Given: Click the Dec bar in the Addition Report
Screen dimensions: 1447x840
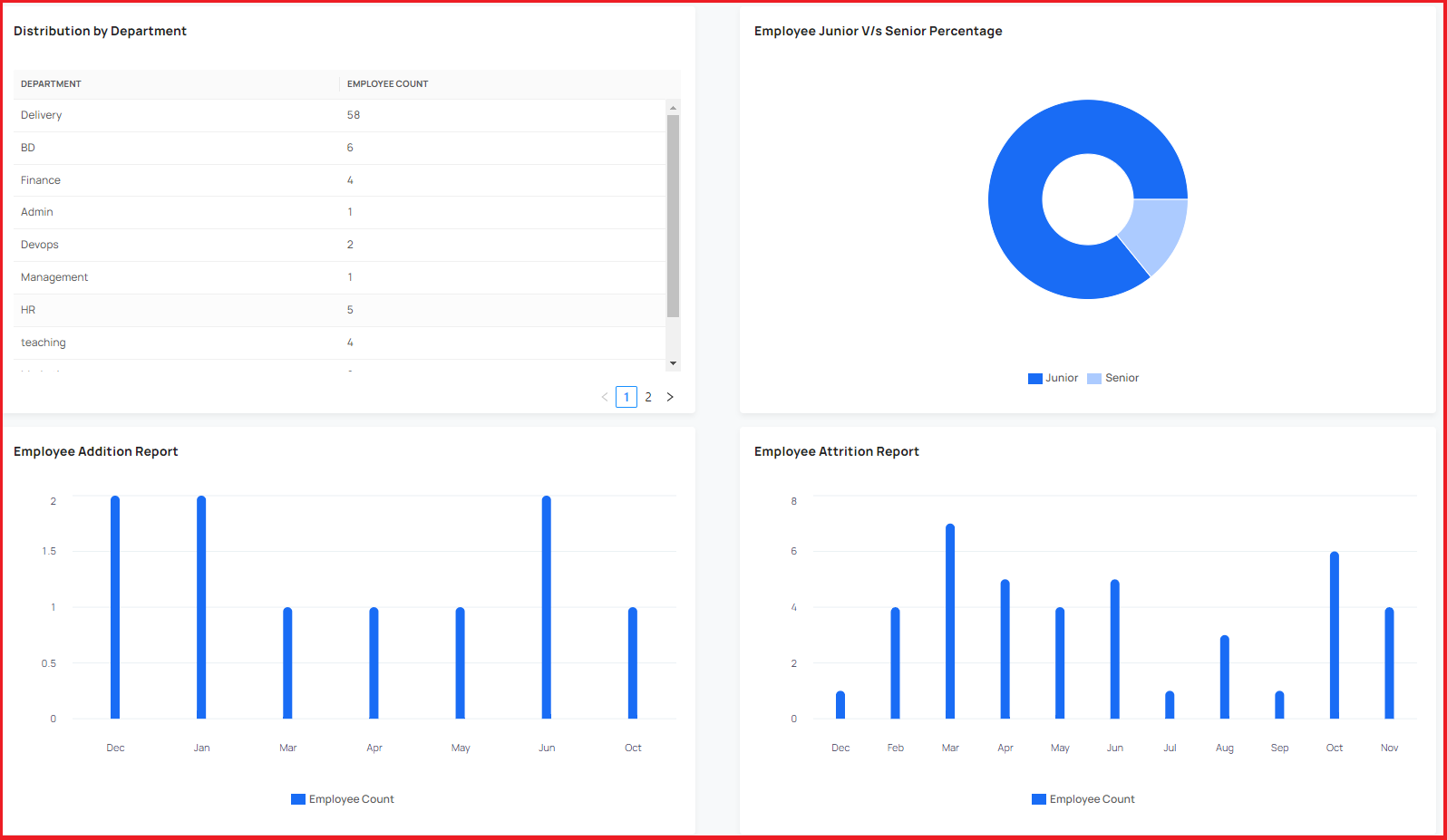Looking at the screenshot, I should (115, 607).
